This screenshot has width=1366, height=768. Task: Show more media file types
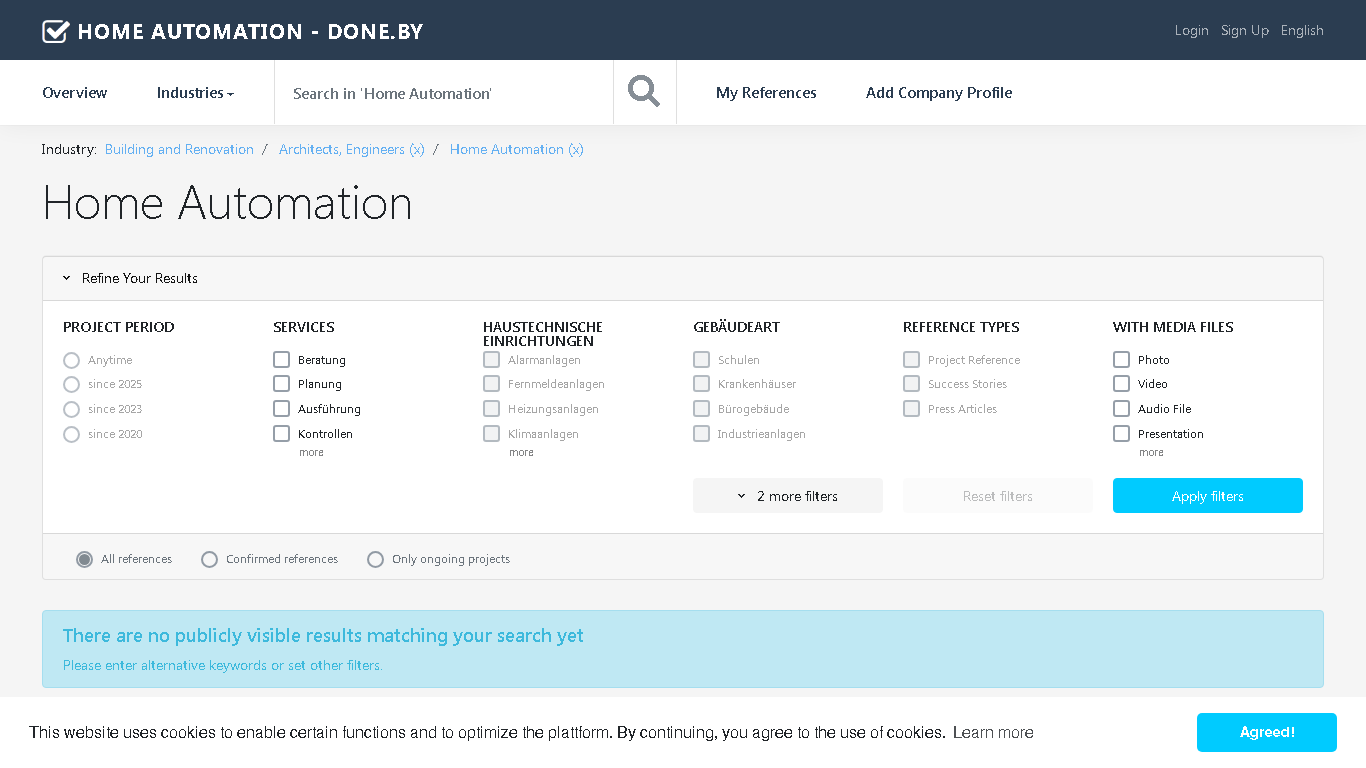pyautogui.click(x=1151, y=453)
